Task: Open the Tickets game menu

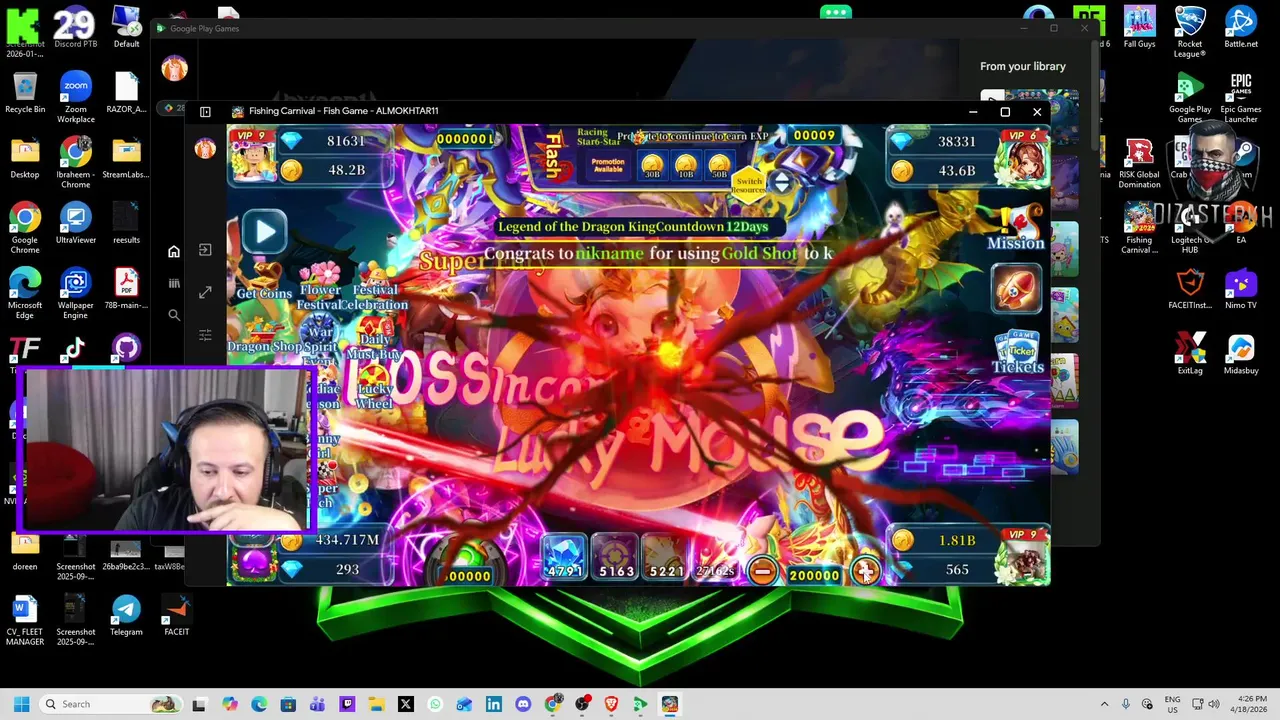Action: coord(1018,353)
